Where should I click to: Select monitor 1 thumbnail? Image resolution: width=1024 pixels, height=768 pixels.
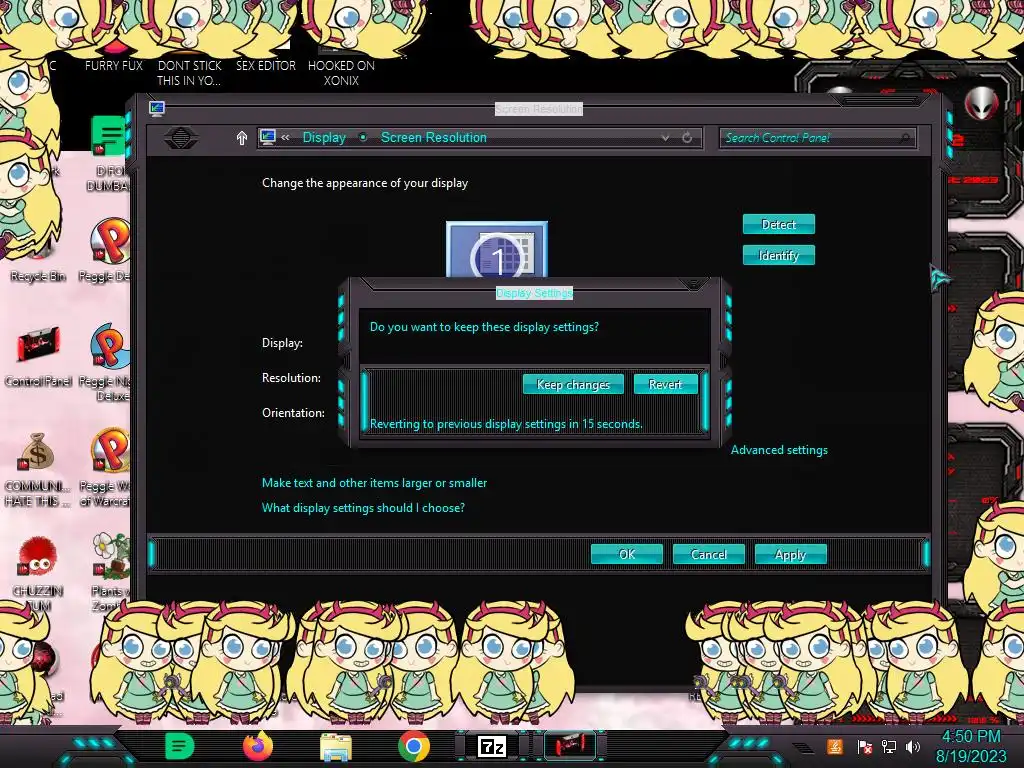(x=497, y=249)
